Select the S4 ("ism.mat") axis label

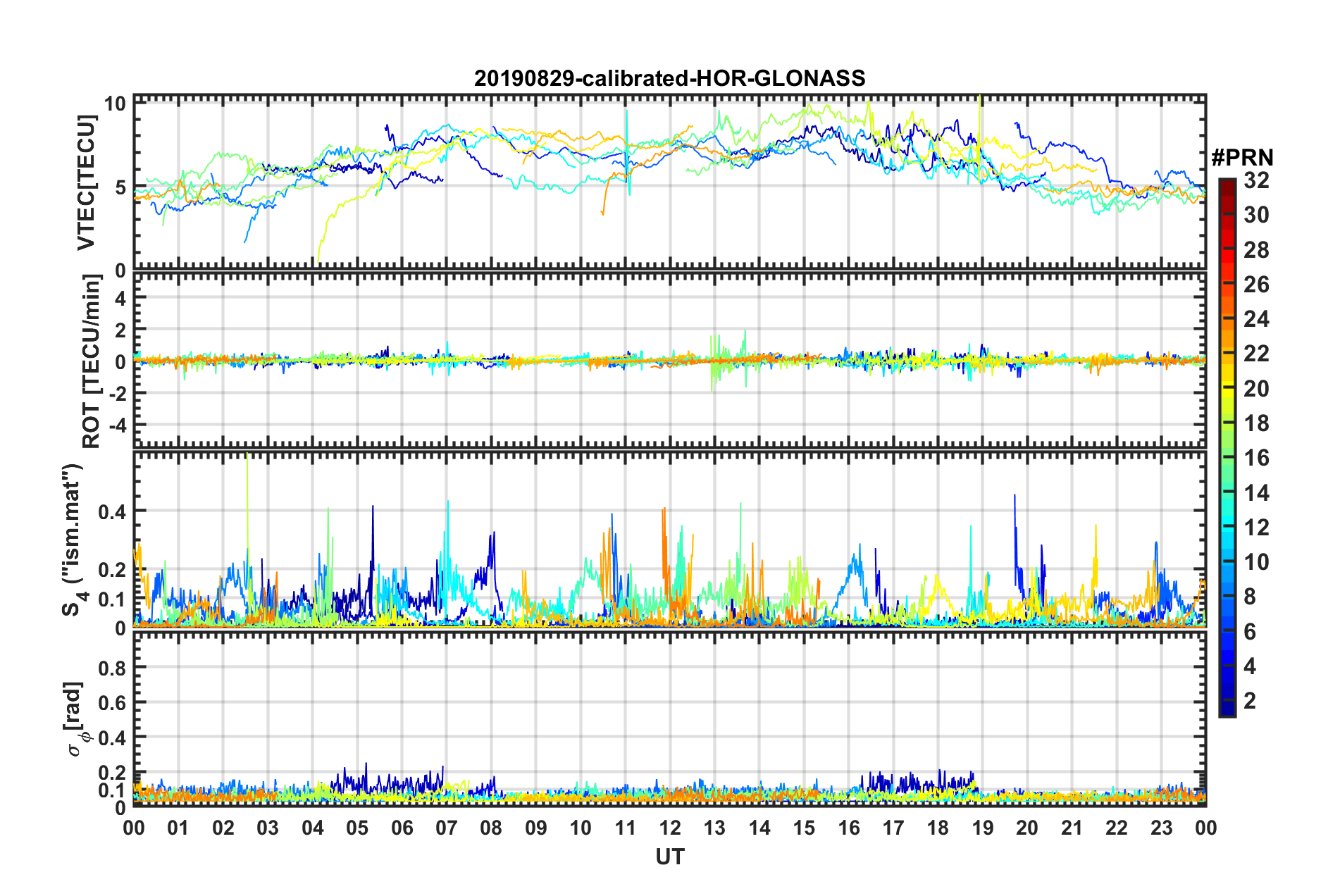click(73, 540)
